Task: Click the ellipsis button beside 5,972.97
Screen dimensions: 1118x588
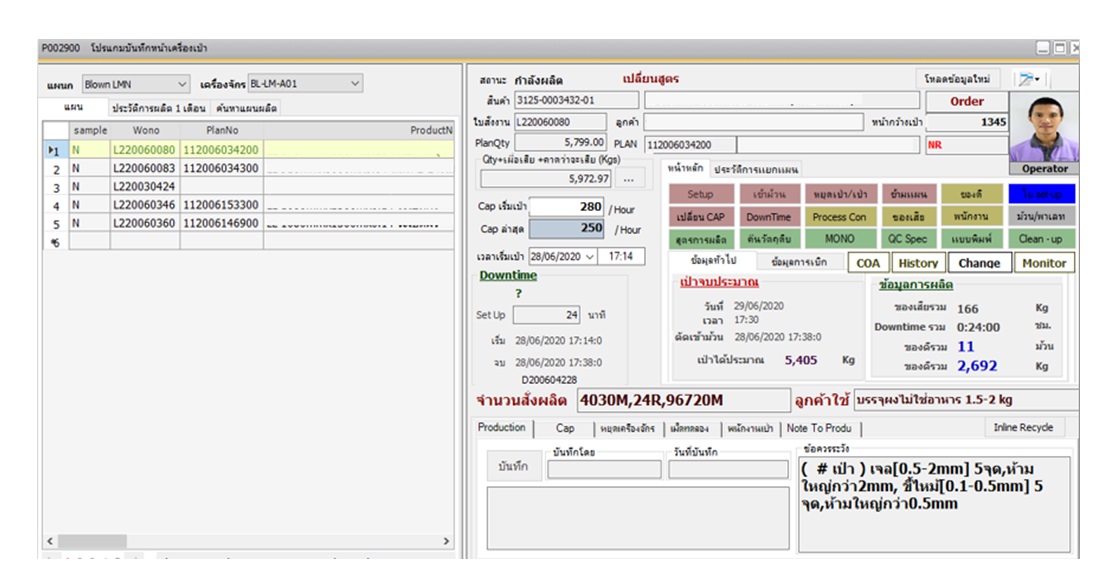Action: click(x=628, y=179)
